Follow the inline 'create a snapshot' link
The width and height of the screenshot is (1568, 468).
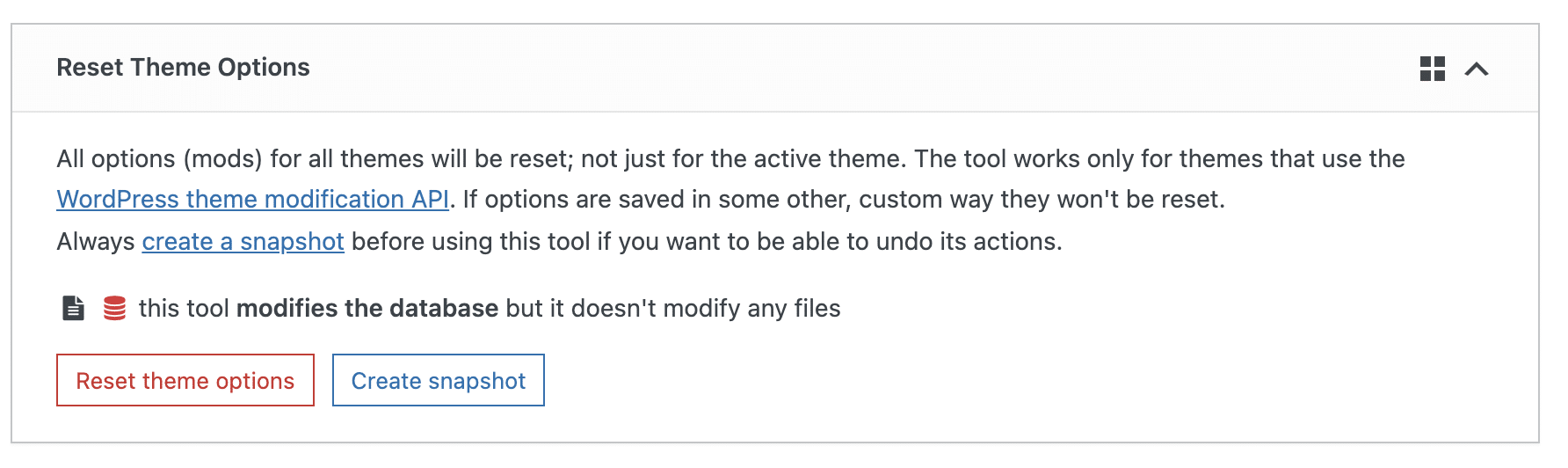(243, 241)
